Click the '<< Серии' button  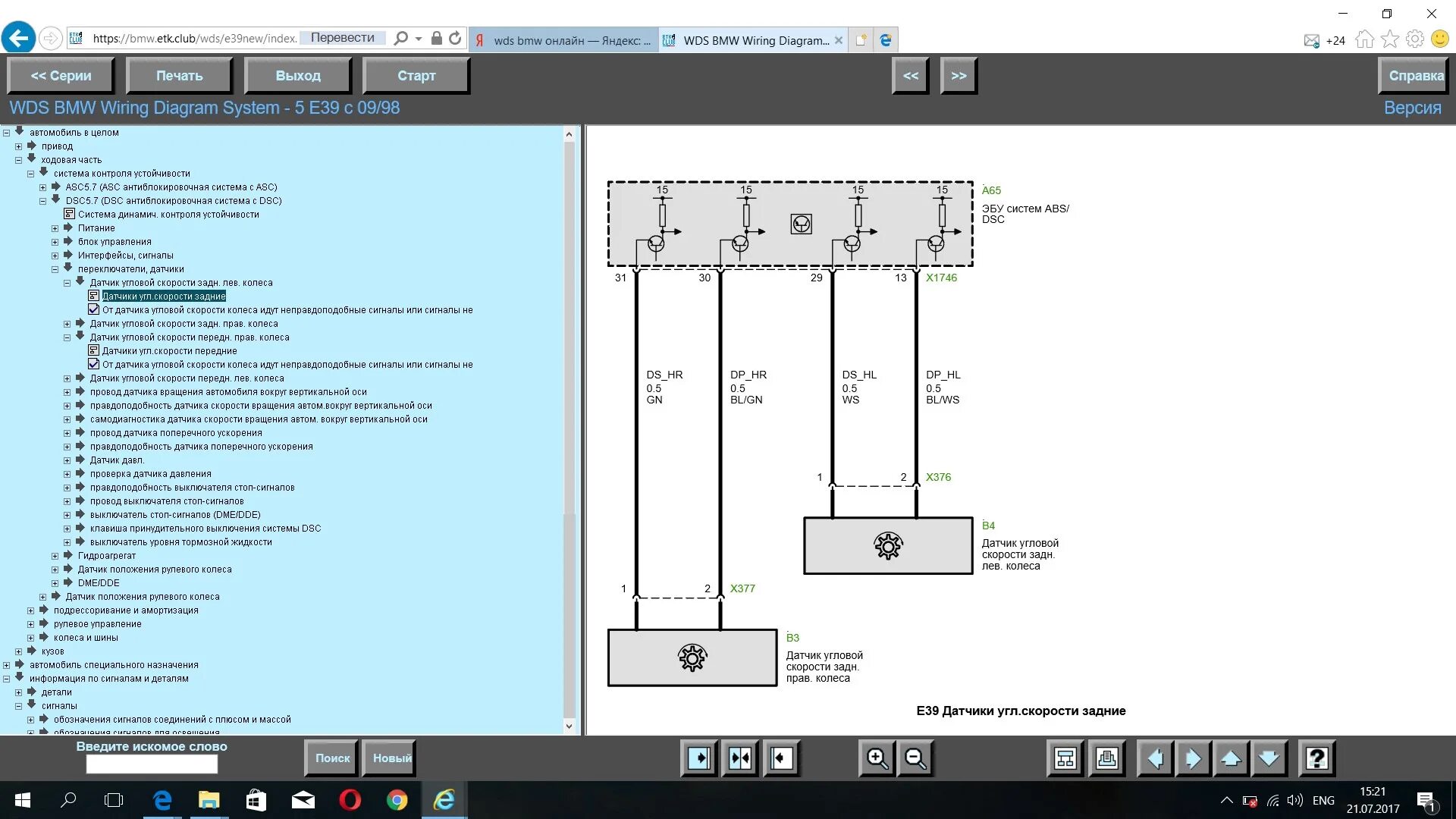[61, 76]
